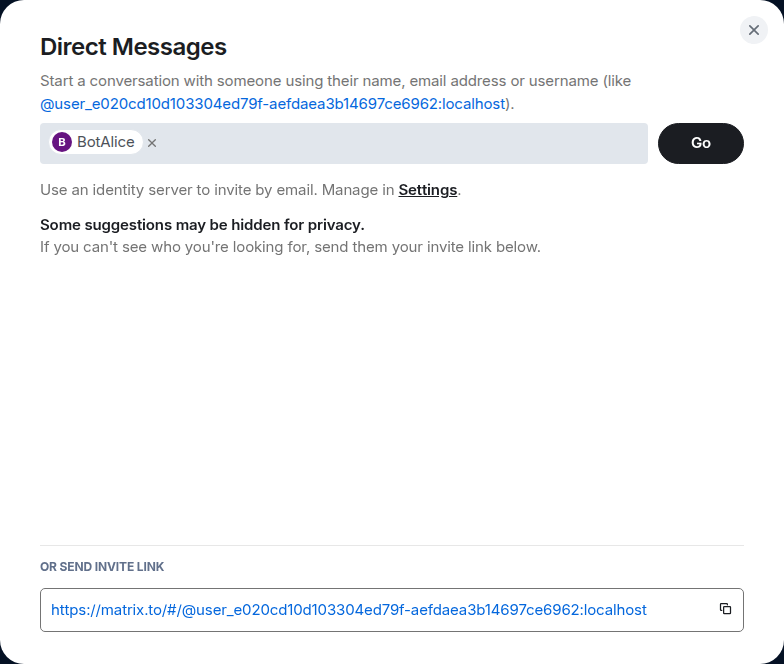Click 'If you can't see who you're looking for' text
784x664 pixels.
click(290, 246)
